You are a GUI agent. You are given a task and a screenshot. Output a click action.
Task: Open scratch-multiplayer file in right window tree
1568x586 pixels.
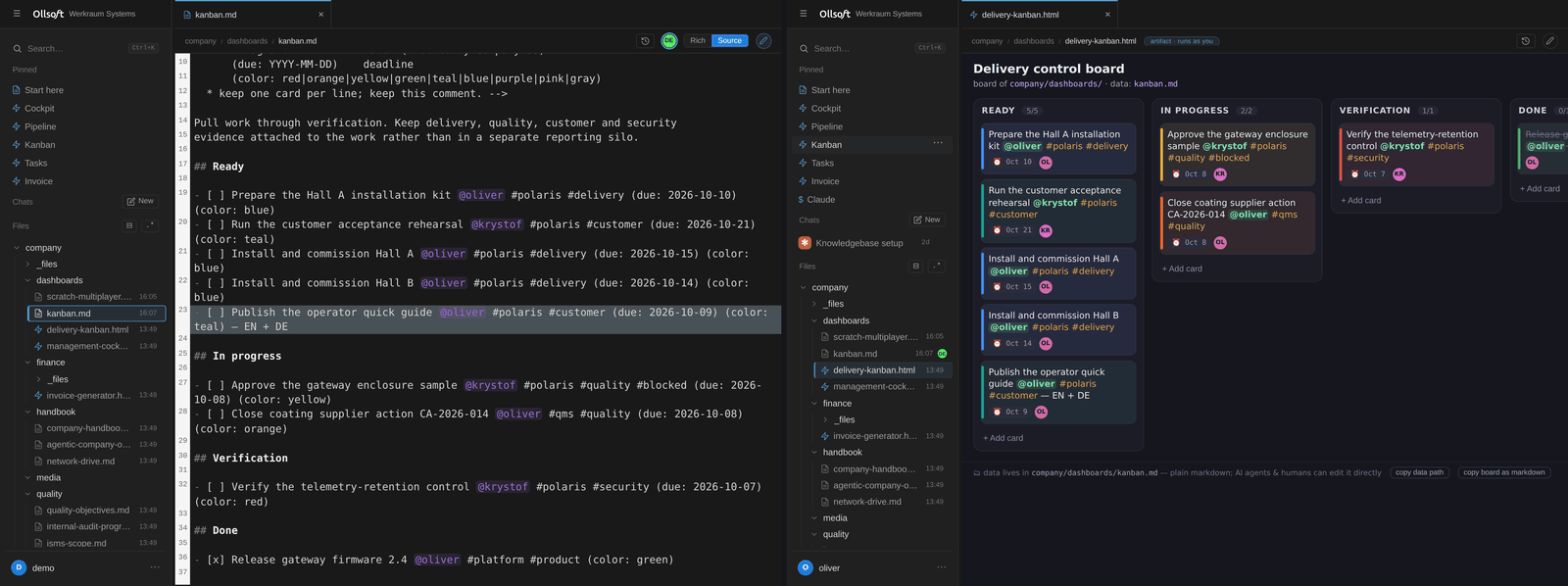click(x=882, y=337)
